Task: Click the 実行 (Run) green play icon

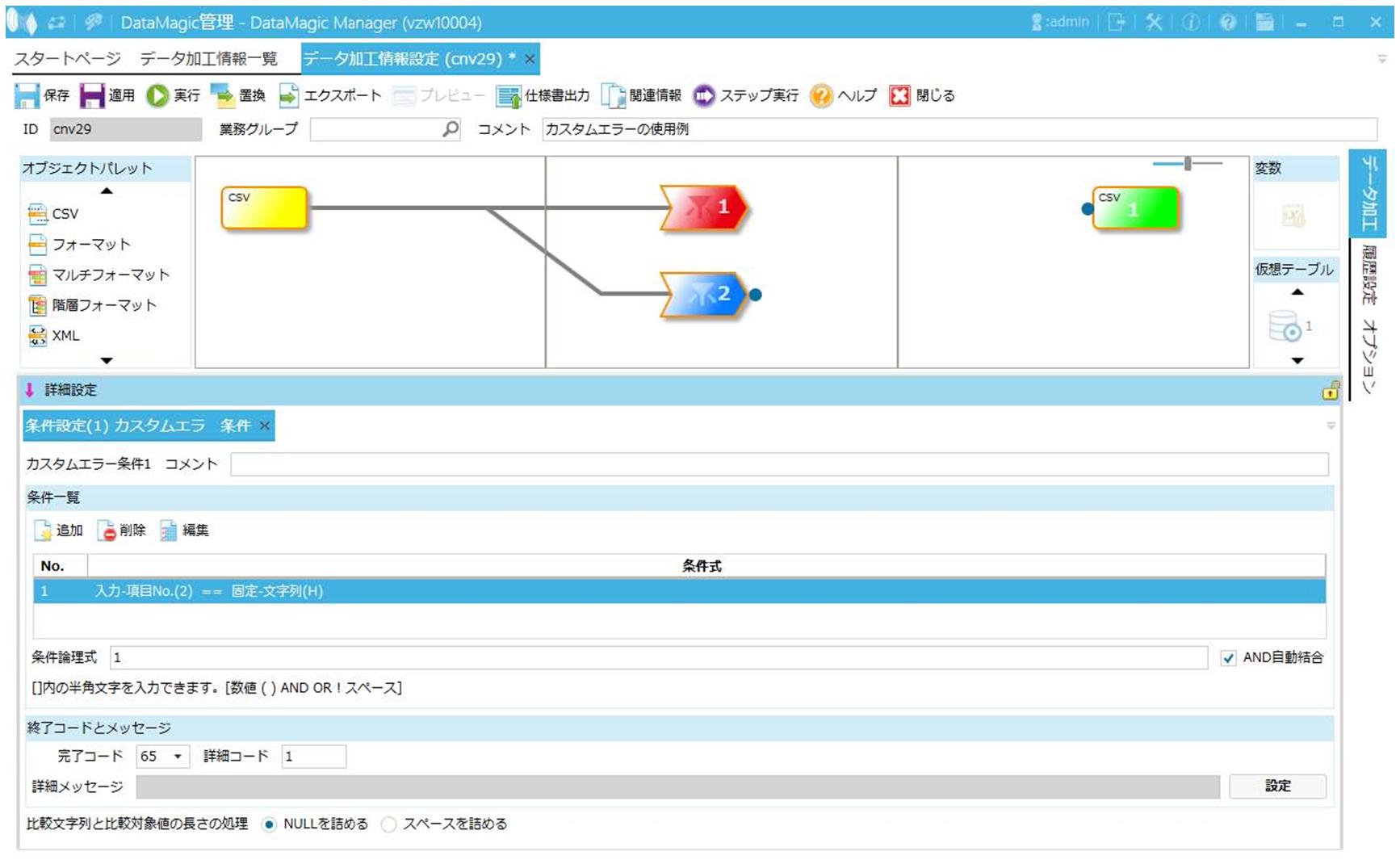Action: (x=157, y=96)
